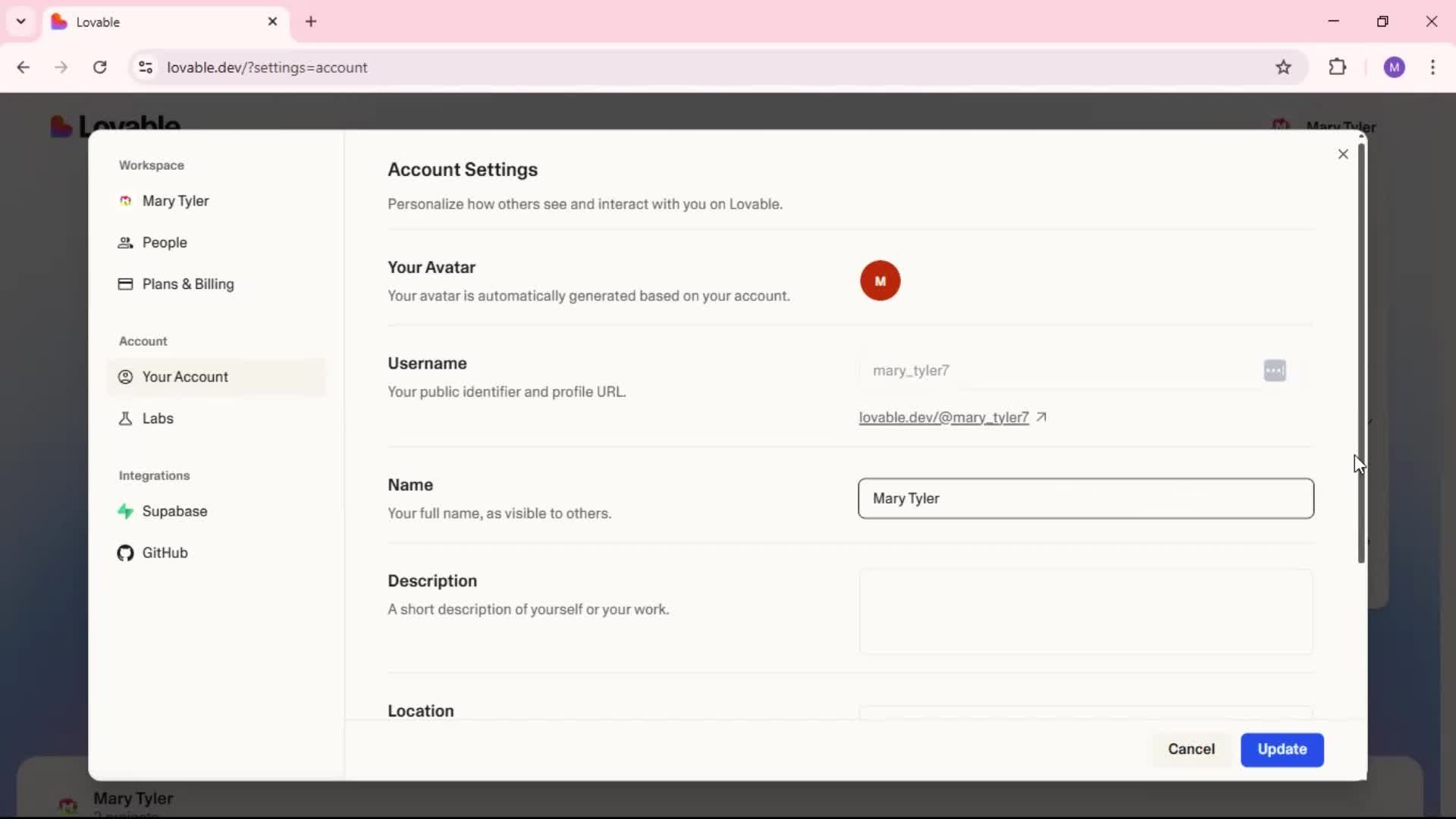Click Account Settings heading text

click(x=463, y=170)
